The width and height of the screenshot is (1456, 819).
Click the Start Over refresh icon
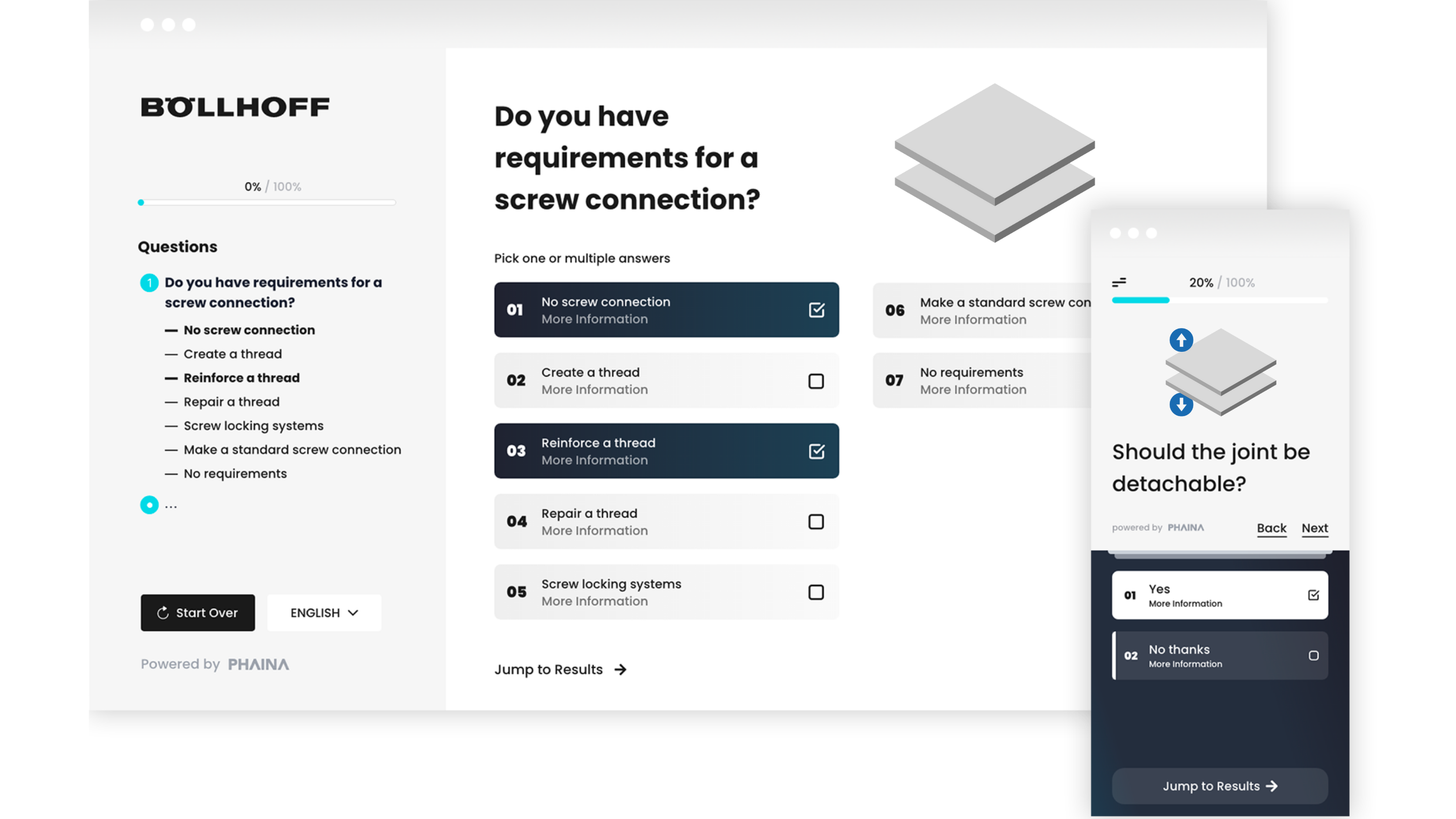pos(163,613)
